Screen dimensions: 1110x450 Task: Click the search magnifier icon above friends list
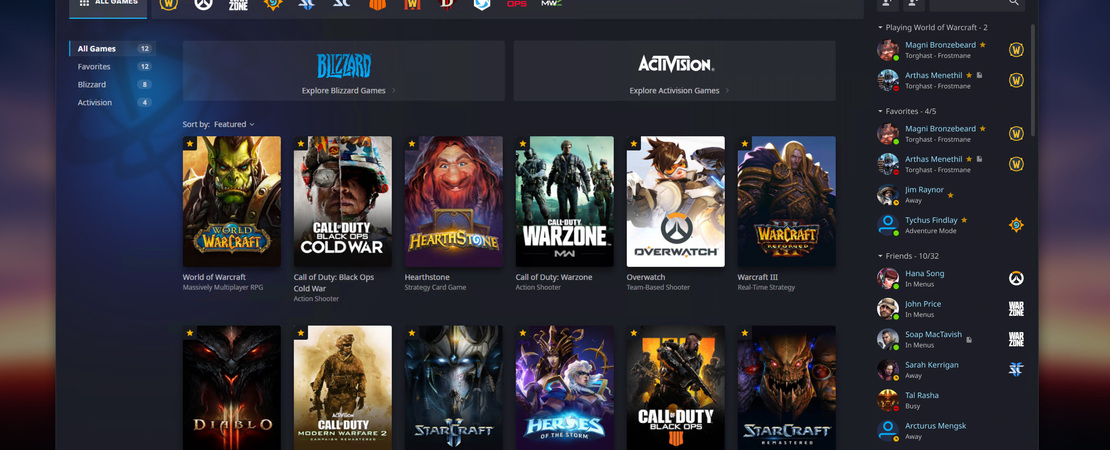click(x=1014, y=2)
